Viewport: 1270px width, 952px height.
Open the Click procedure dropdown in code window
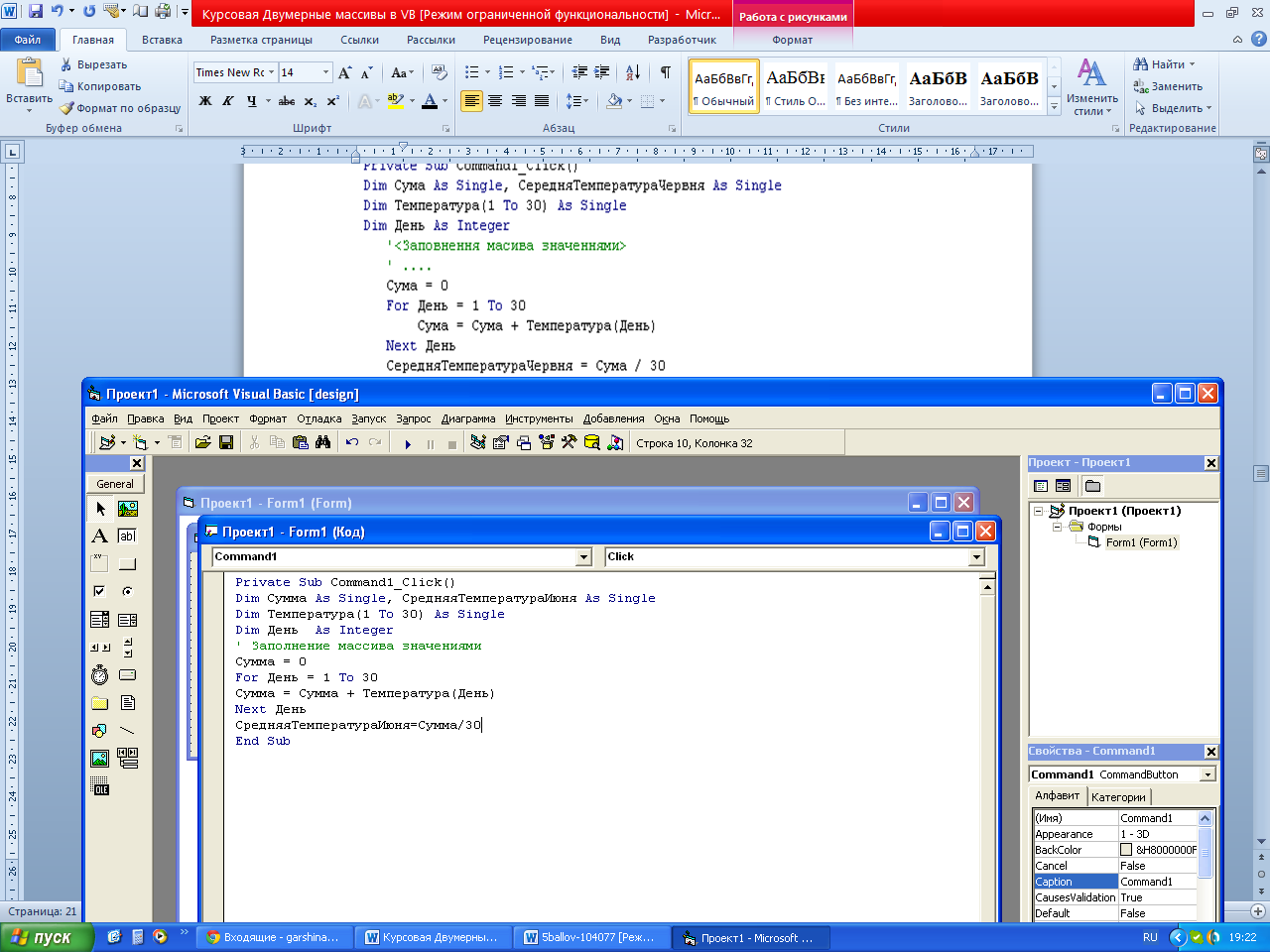tap(977, 557)
